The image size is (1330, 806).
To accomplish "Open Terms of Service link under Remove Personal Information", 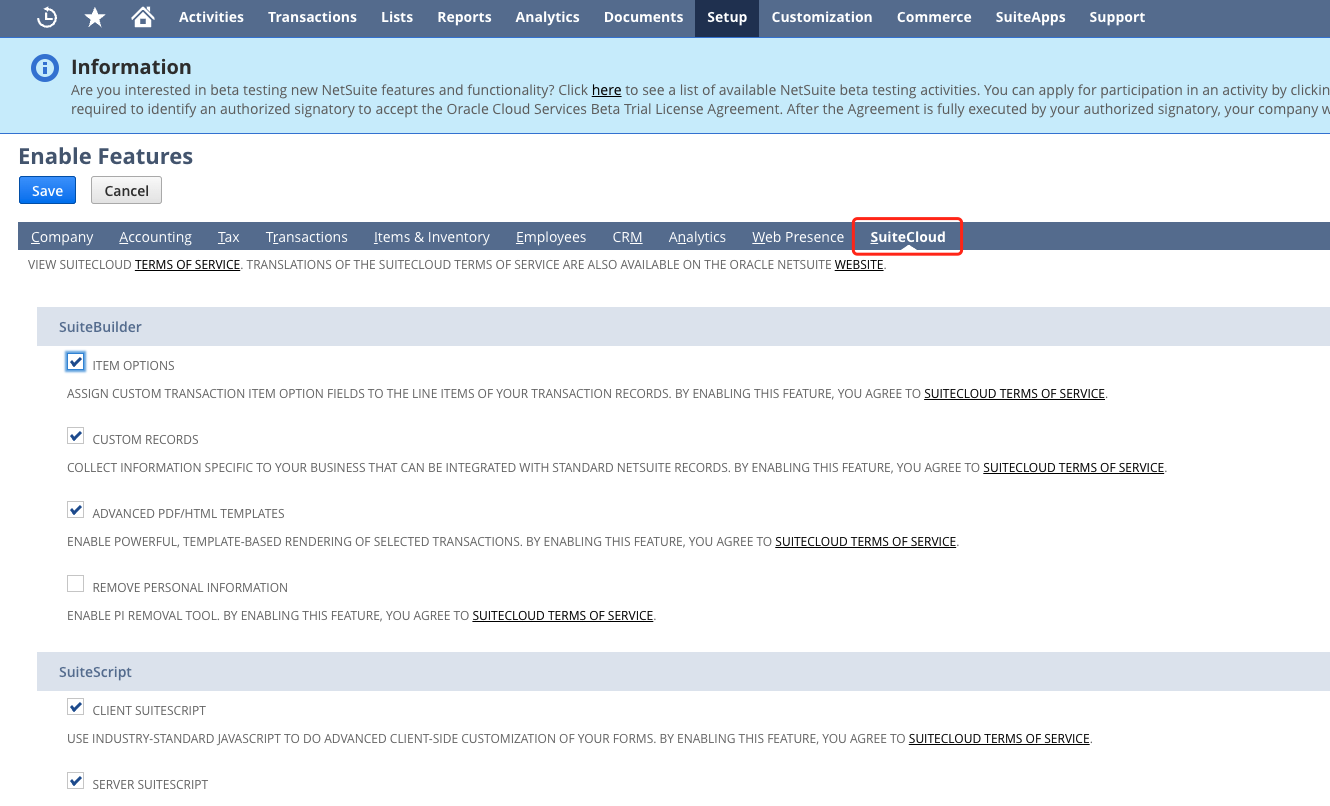I will coord(562,616).
